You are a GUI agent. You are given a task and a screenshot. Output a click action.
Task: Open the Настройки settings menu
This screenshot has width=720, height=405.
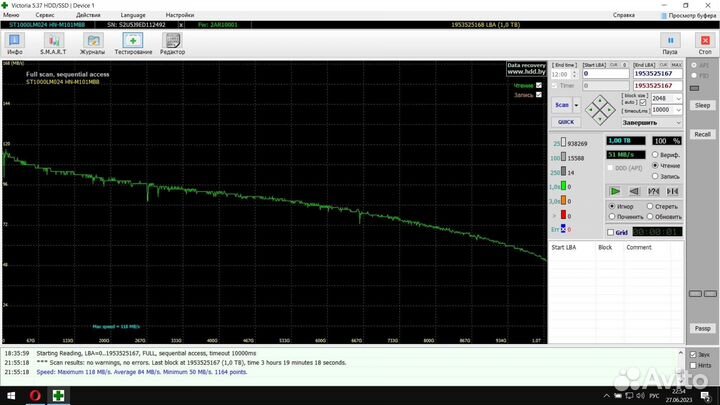180,16
